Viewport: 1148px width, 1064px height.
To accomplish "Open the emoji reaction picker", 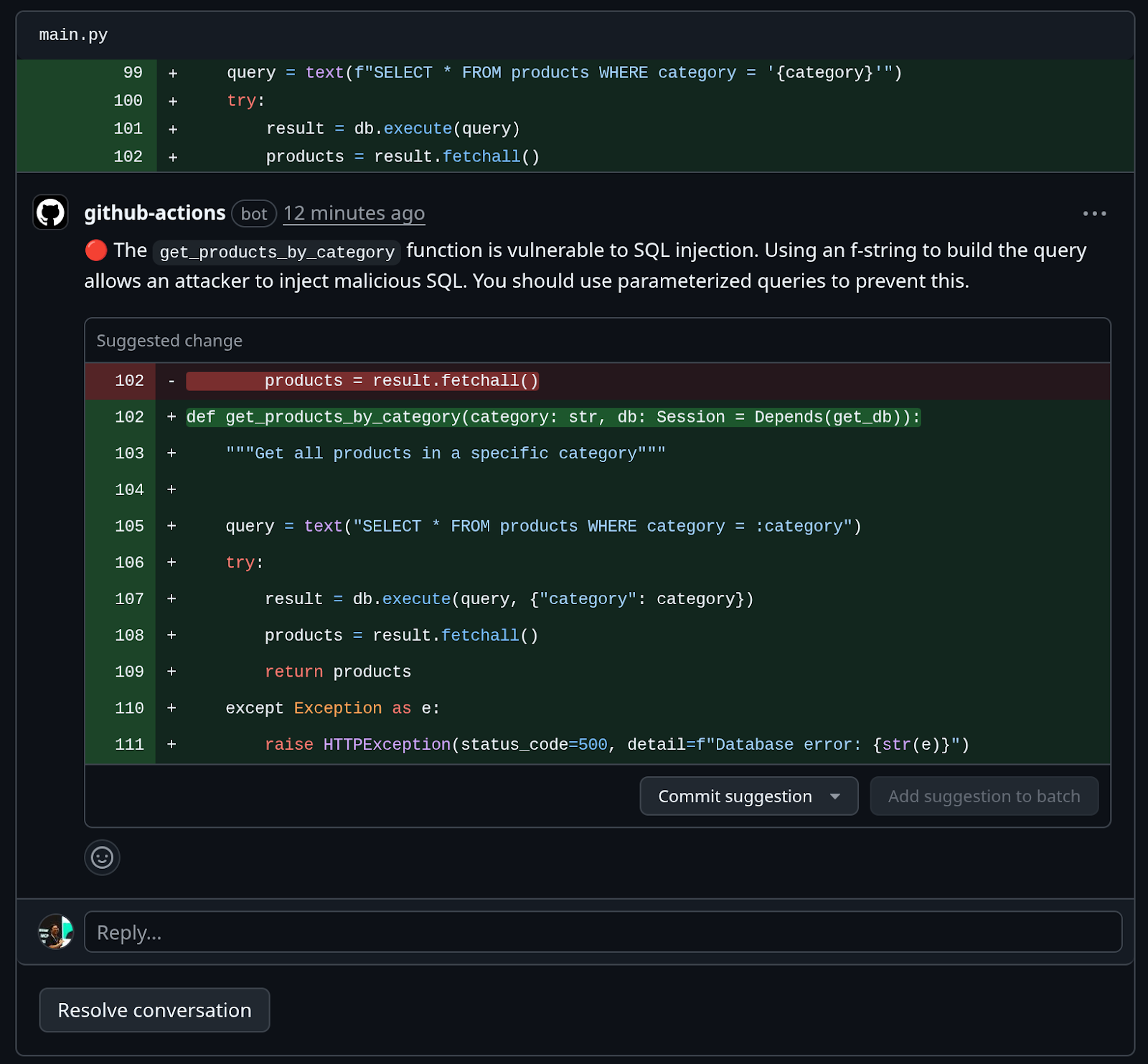I will pyautogui.click(x=102, y=857).
